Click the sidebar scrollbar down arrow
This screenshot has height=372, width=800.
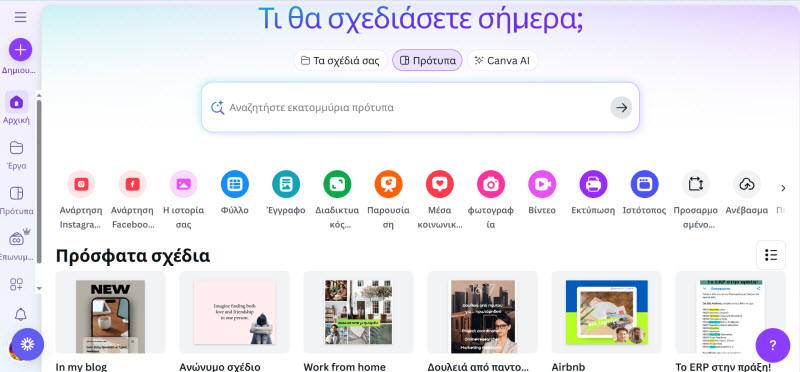[x=39, y=289]
